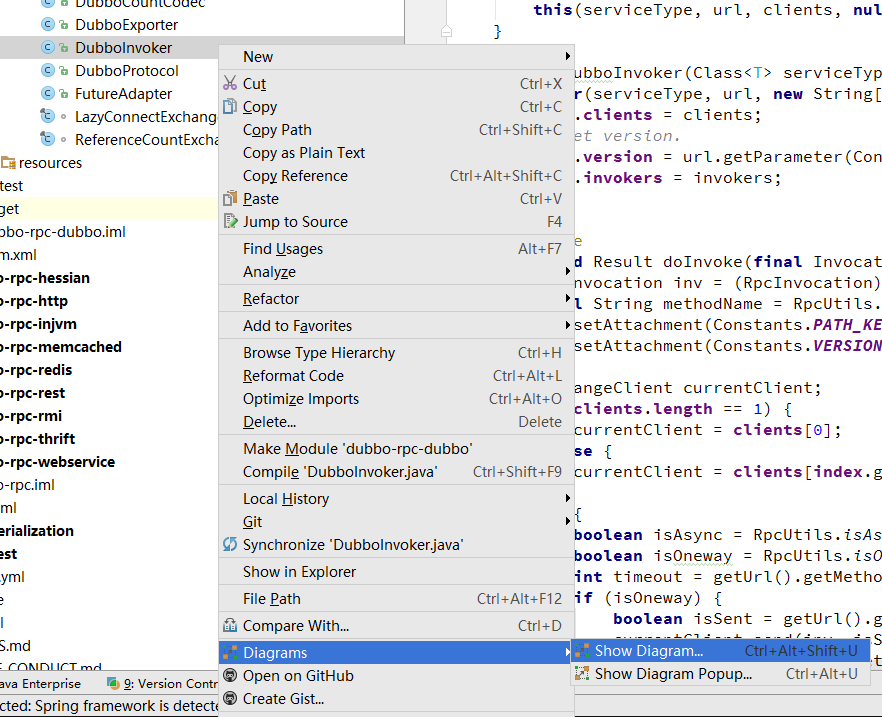Select FutureAdapter in the project tree
The height and width of the screenshot is (717, 882).
tap(124, 94)
